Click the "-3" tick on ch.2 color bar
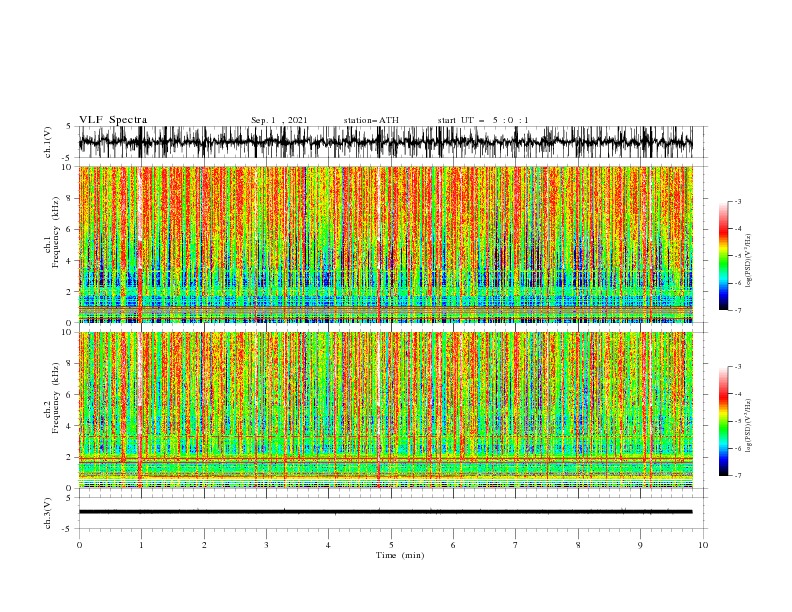The width and height of the screenshot is (792, 612). pyautogui.click(x=737, y=367)
